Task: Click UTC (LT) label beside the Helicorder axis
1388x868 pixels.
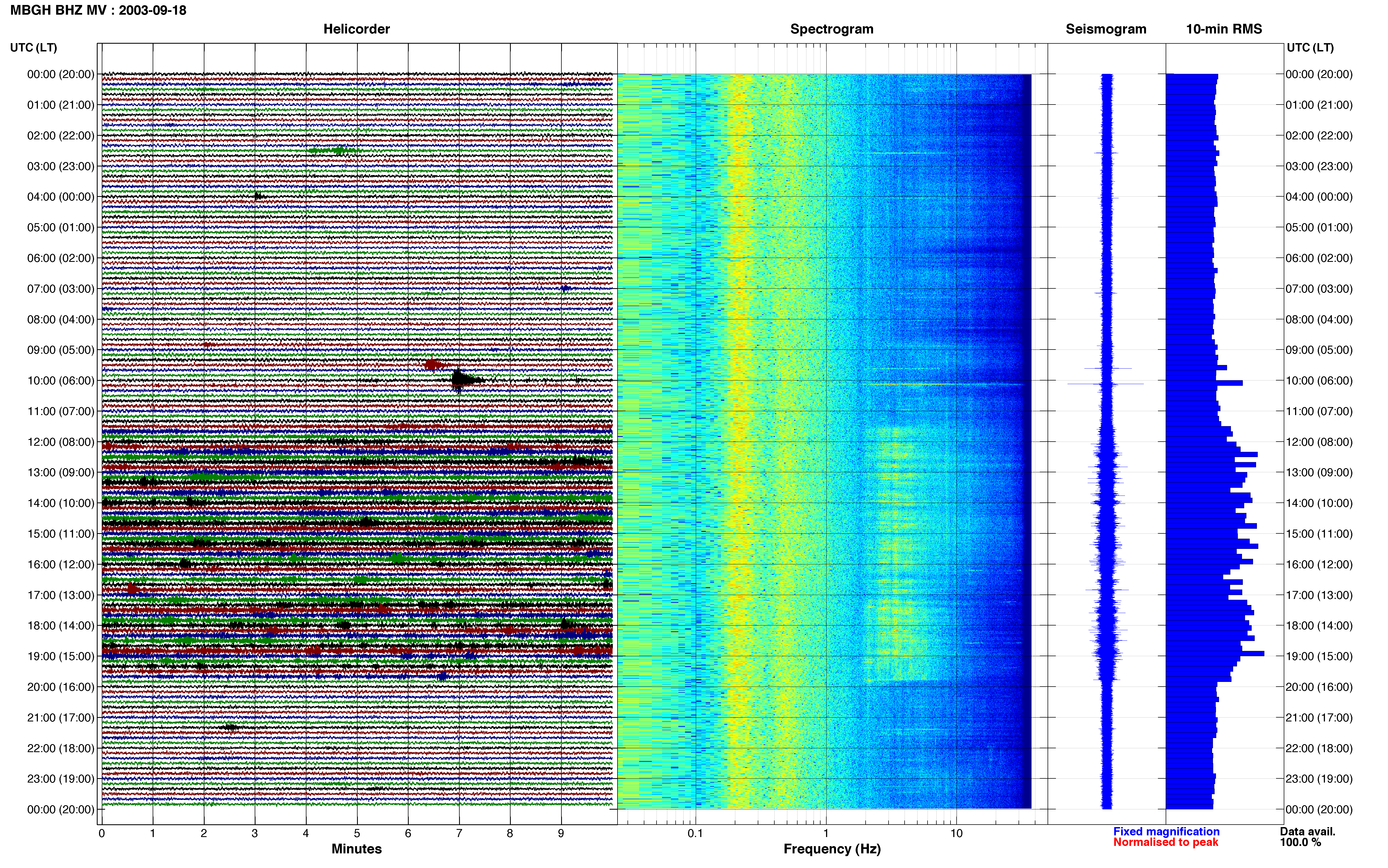Action: tap(33, 48)
